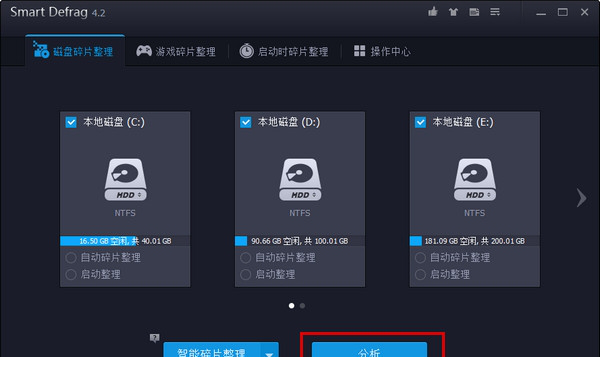Image resolution: width=600 pixels, height=371 pixels.
Task: Show next disks with right chevron
Action: click(582, 198)
